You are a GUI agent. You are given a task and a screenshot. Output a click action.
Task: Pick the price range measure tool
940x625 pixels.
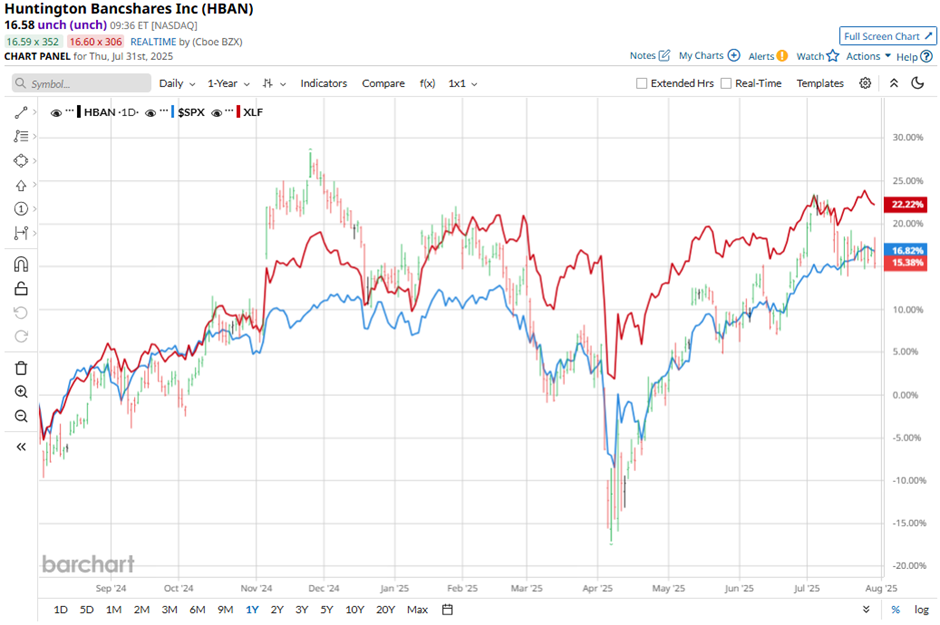click(21, 233)
